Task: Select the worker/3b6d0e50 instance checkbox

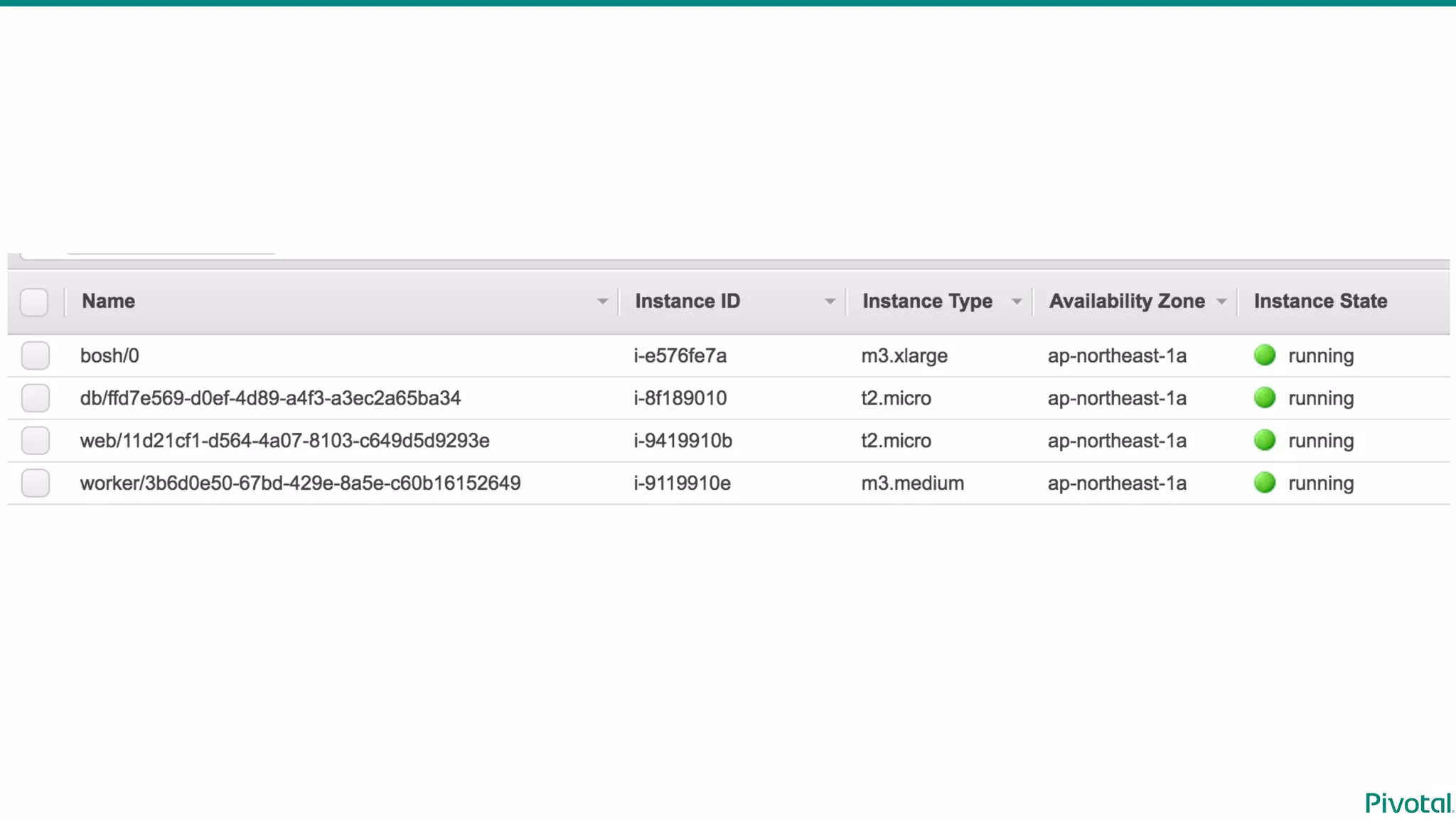Action: [x=35, y=483]
